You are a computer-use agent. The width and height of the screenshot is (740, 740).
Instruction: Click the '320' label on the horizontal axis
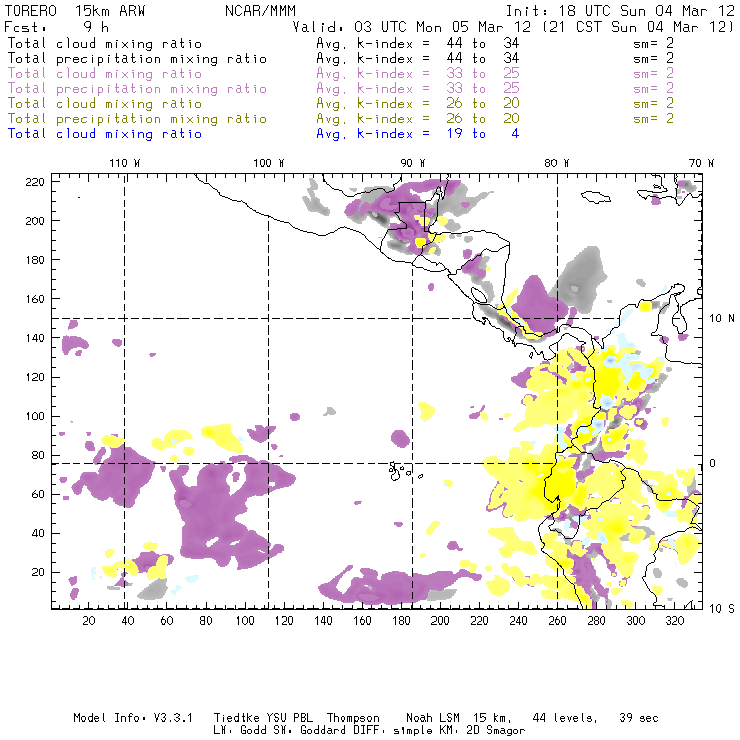tap(674, 621)
